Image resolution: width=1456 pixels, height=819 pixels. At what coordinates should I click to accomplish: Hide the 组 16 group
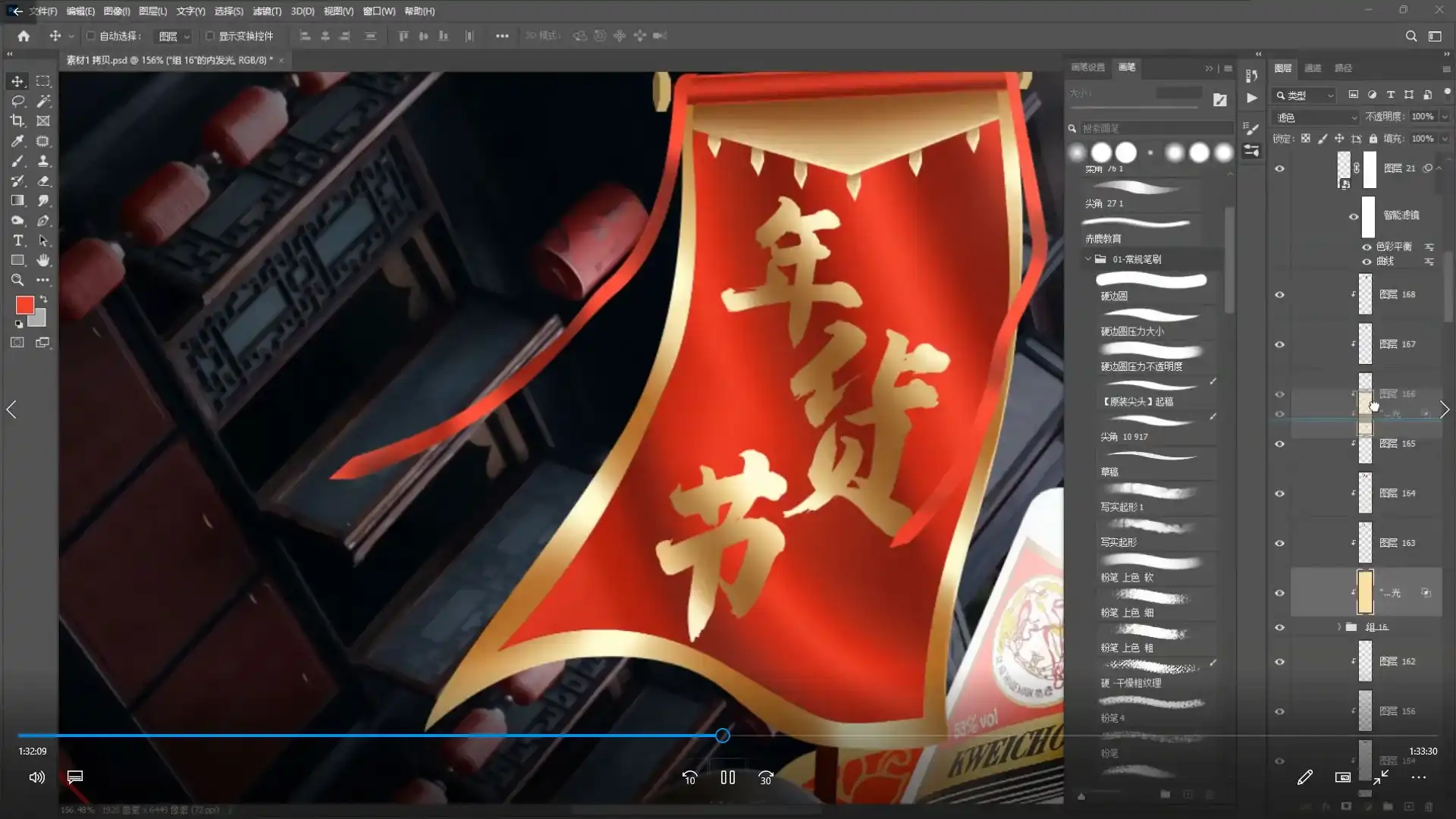tap(1281, 627)
